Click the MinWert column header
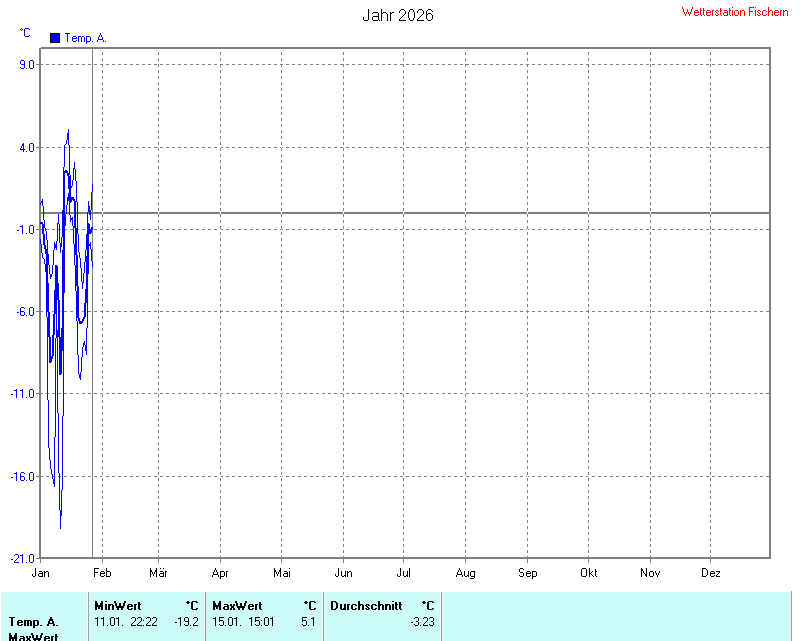The height and width of the screenshot is (641, 800). 118,606
